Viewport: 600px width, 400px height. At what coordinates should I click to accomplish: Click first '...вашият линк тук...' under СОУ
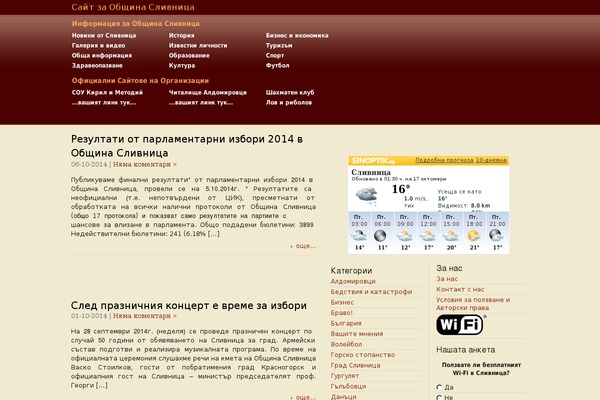(104, 102)
